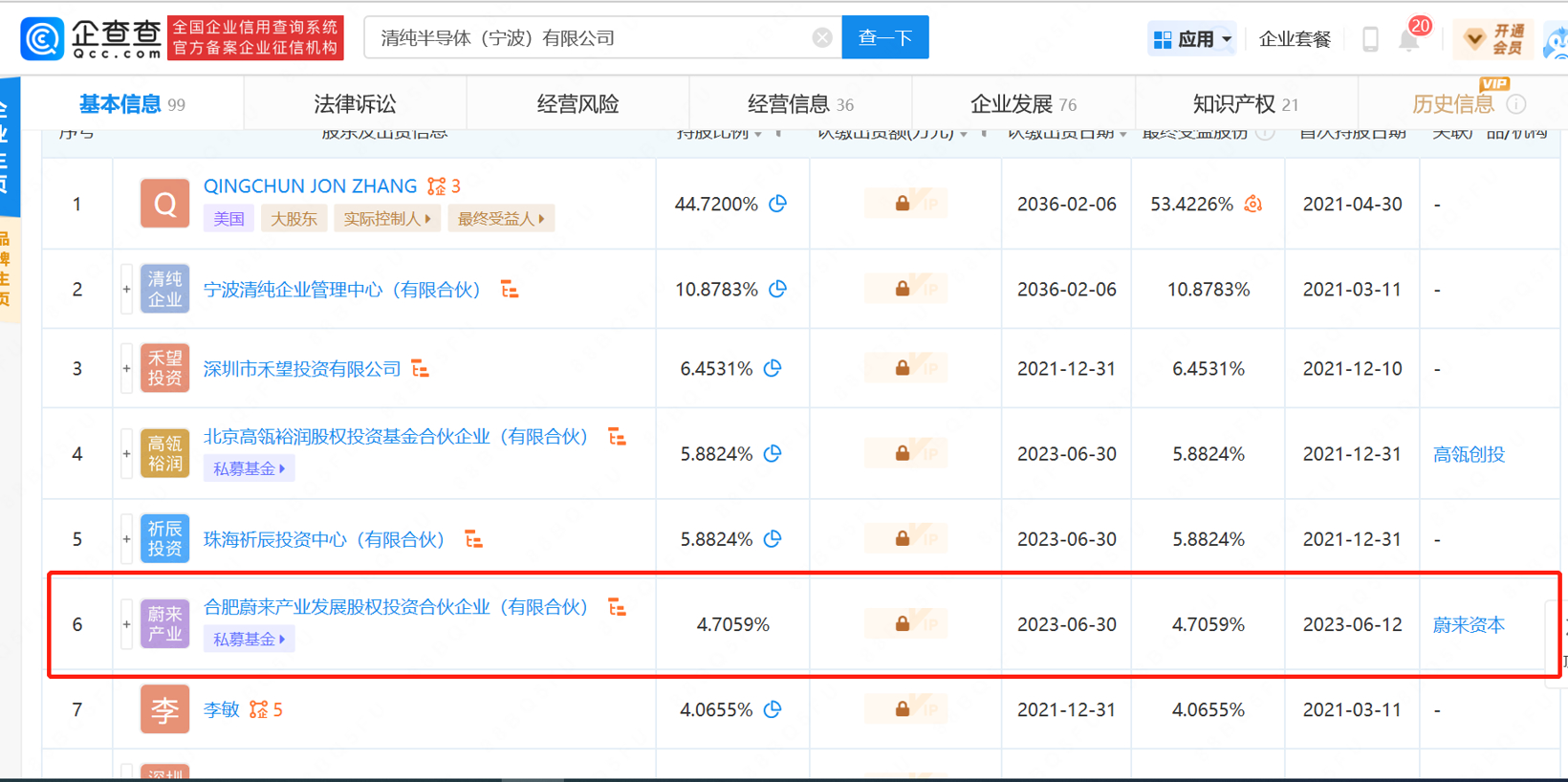Expand the 实际控制人 tag
Image resolution: width=1568 pixels, height=782 pixels.
387,219
